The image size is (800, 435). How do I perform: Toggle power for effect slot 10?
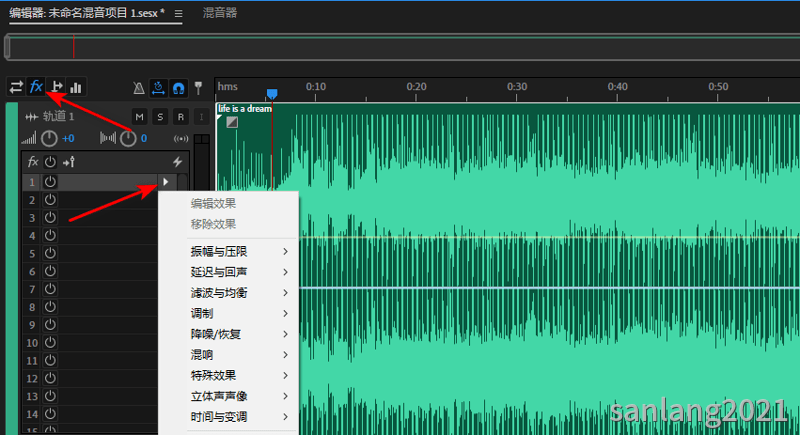50,342
